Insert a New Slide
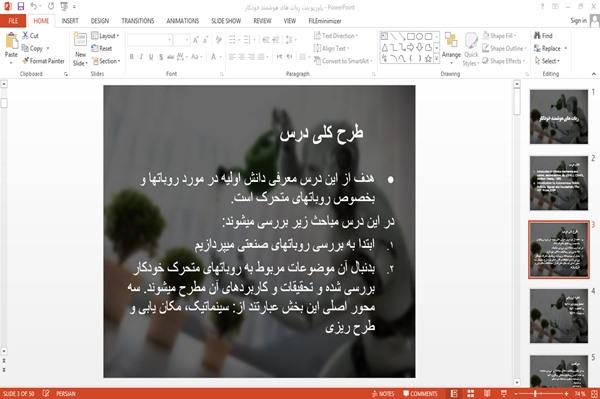The width and height of the screenshot is (600, 399). pyautogui.click(x=80, y=49)
